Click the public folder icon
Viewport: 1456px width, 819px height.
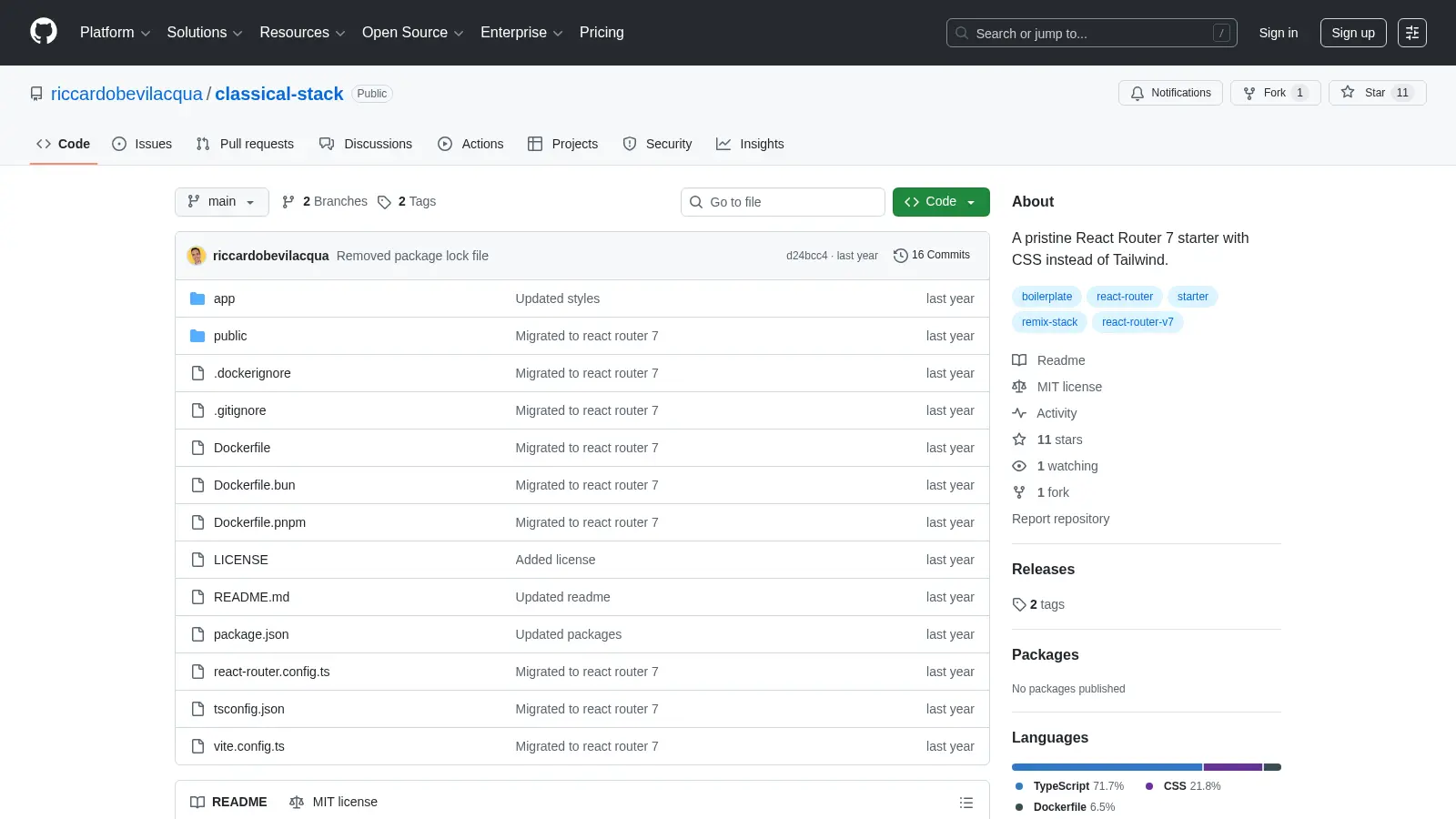point(197,336)
